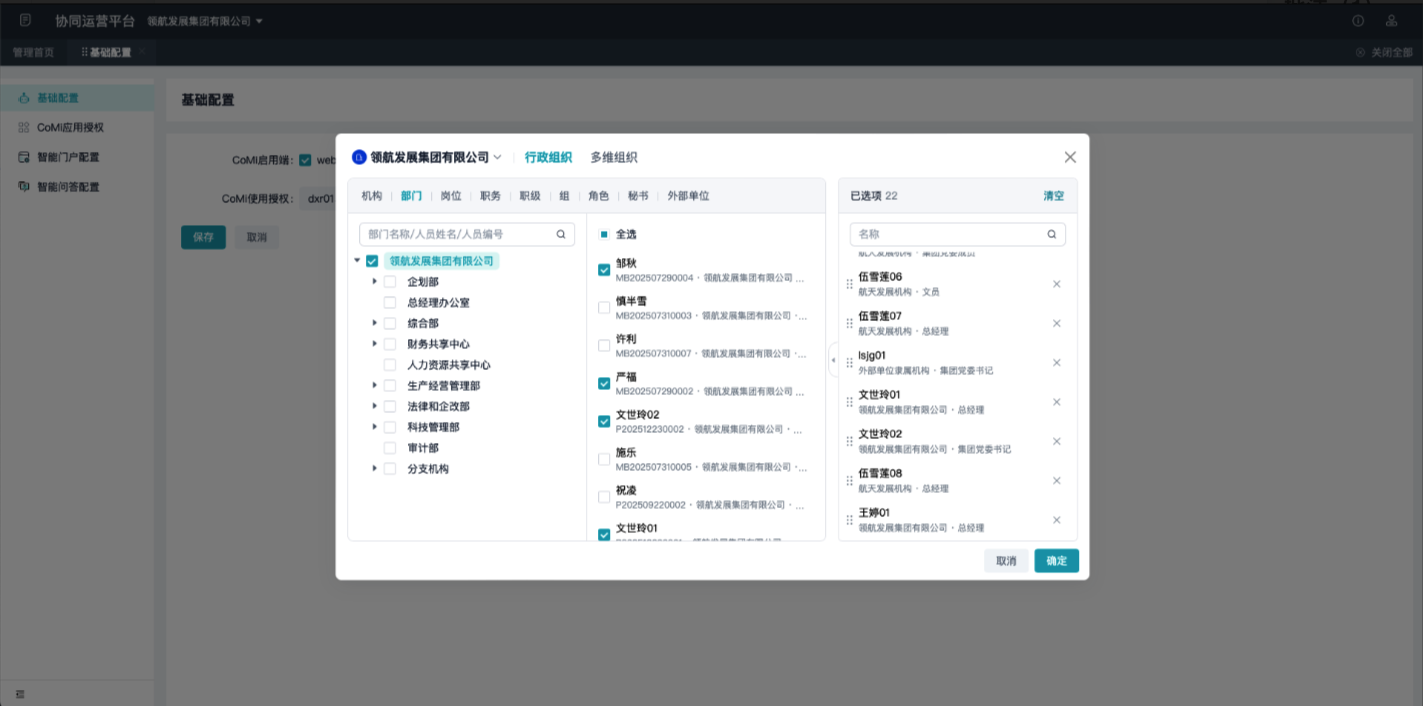Click search icon in selected-items 名称 field
This screenshot has width=1423, height=706.
click(x=1052, y=234)
